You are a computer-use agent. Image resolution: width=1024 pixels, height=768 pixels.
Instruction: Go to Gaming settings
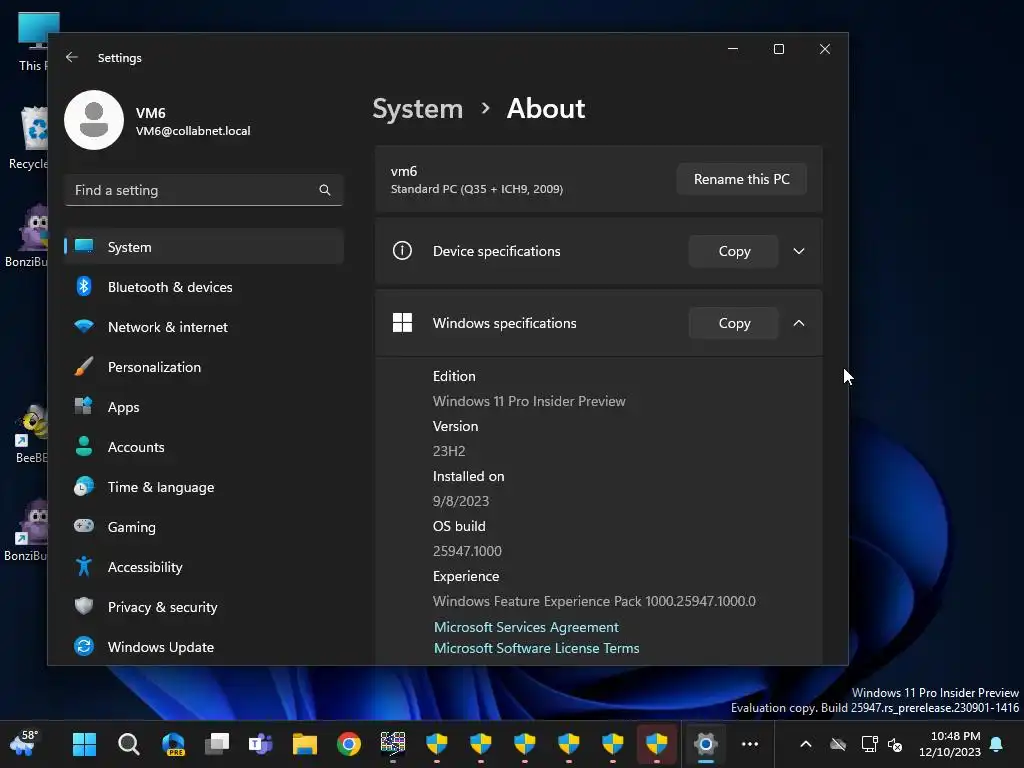tap(204, 527)
